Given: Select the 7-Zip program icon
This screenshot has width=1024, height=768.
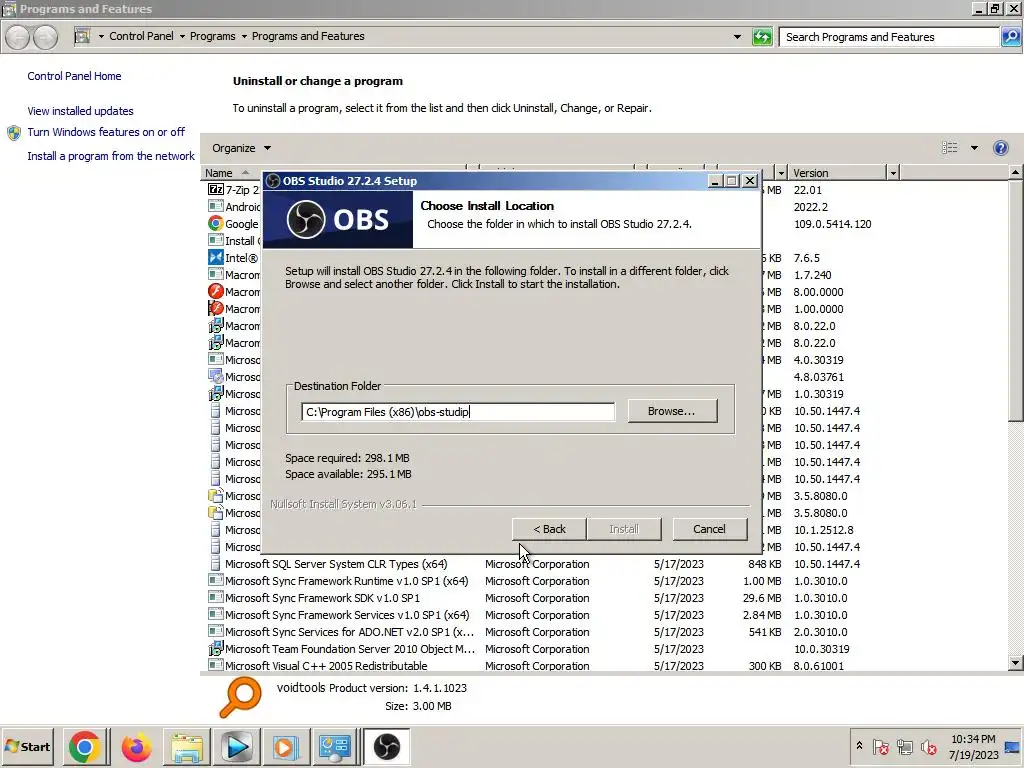Looking at the screenshot, I should [x=216, y=189].
